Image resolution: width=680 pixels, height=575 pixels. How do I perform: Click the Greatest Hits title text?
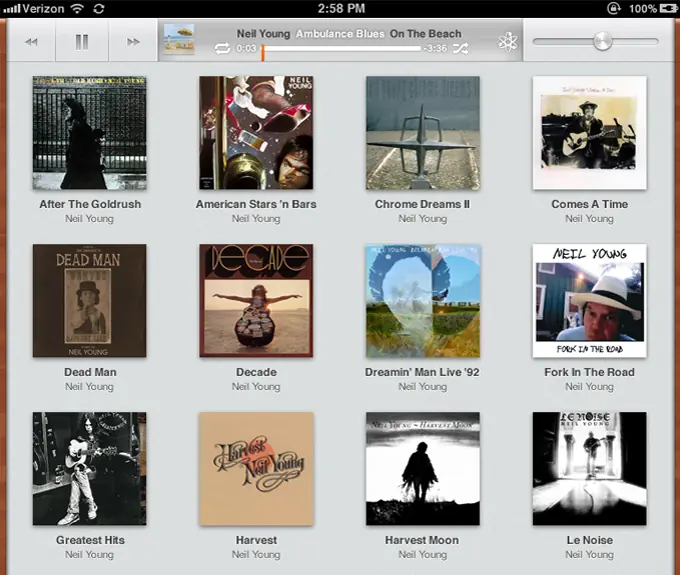[x=90, y=540]
